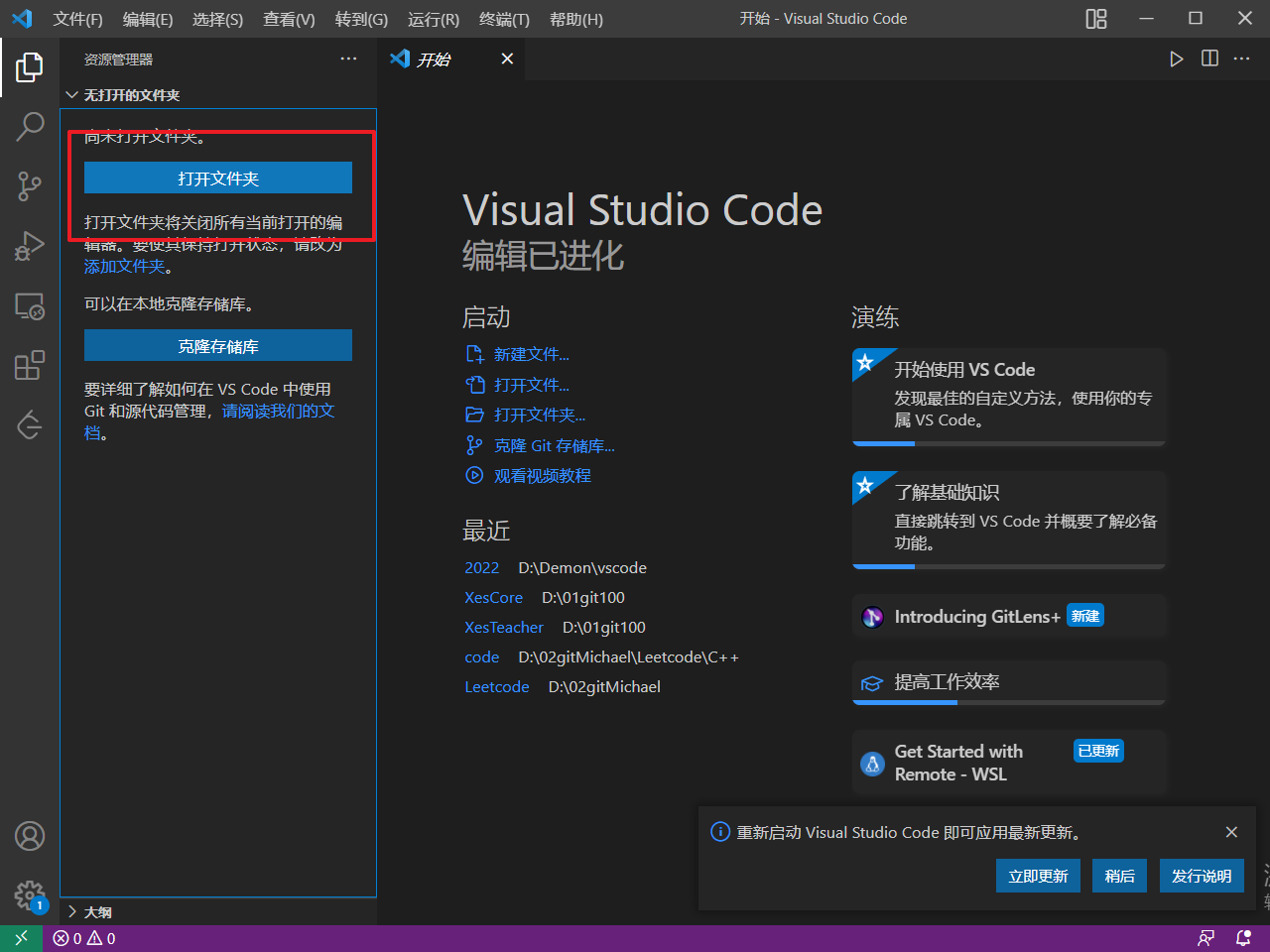This screenshot has width=1270, height=952.
Task: Open the 运行(R) menu
Action: (x=434, y=19)
